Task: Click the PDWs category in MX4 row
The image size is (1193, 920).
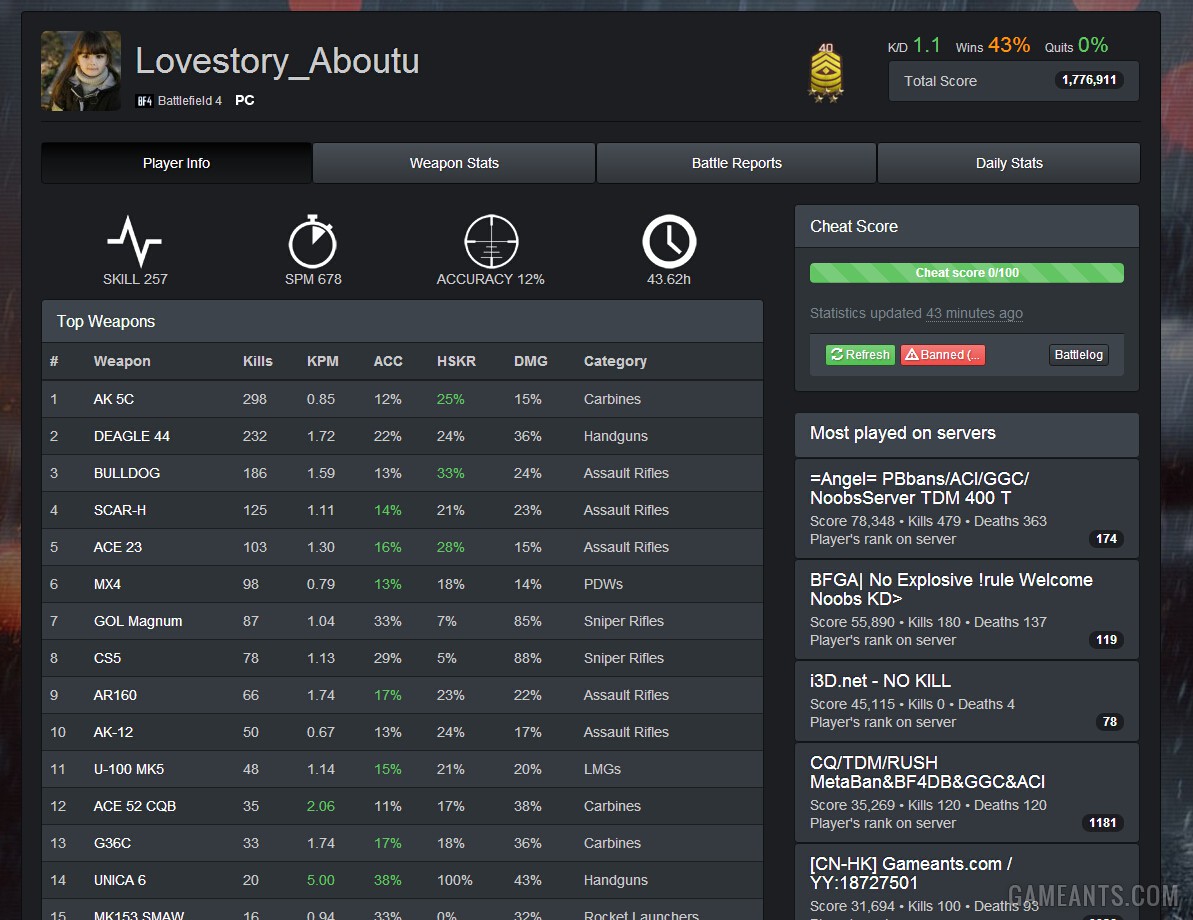Action: pyautogui.click(x=603, y=584)
